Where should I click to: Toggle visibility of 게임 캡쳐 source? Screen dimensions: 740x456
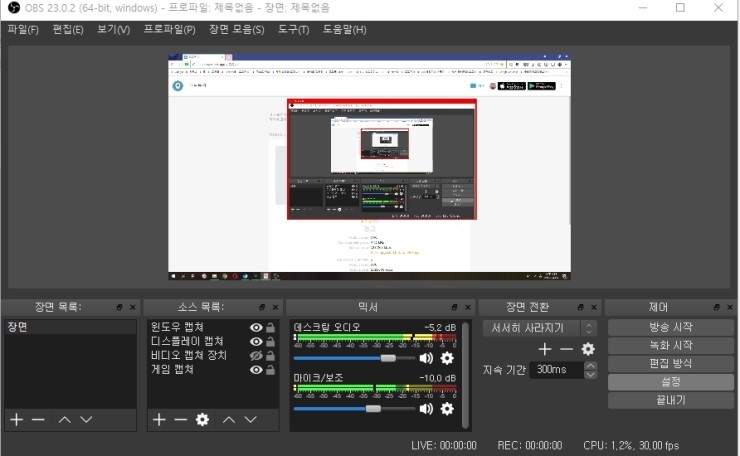[x=256, y=370]
